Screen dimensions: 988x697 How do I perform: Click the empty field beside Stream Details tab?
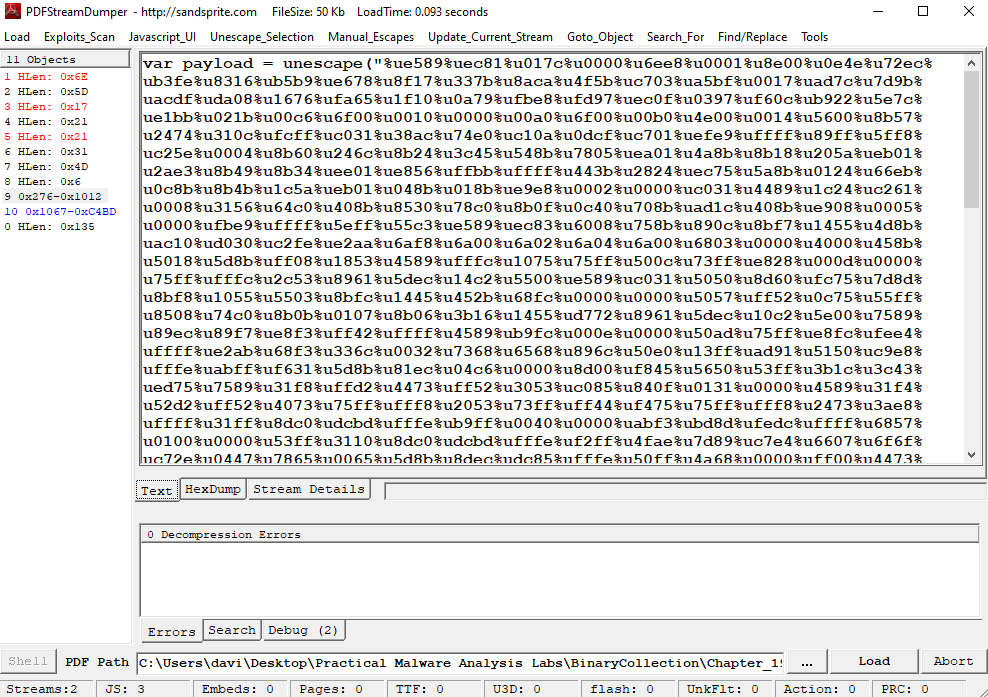click(x=686, y=492)
